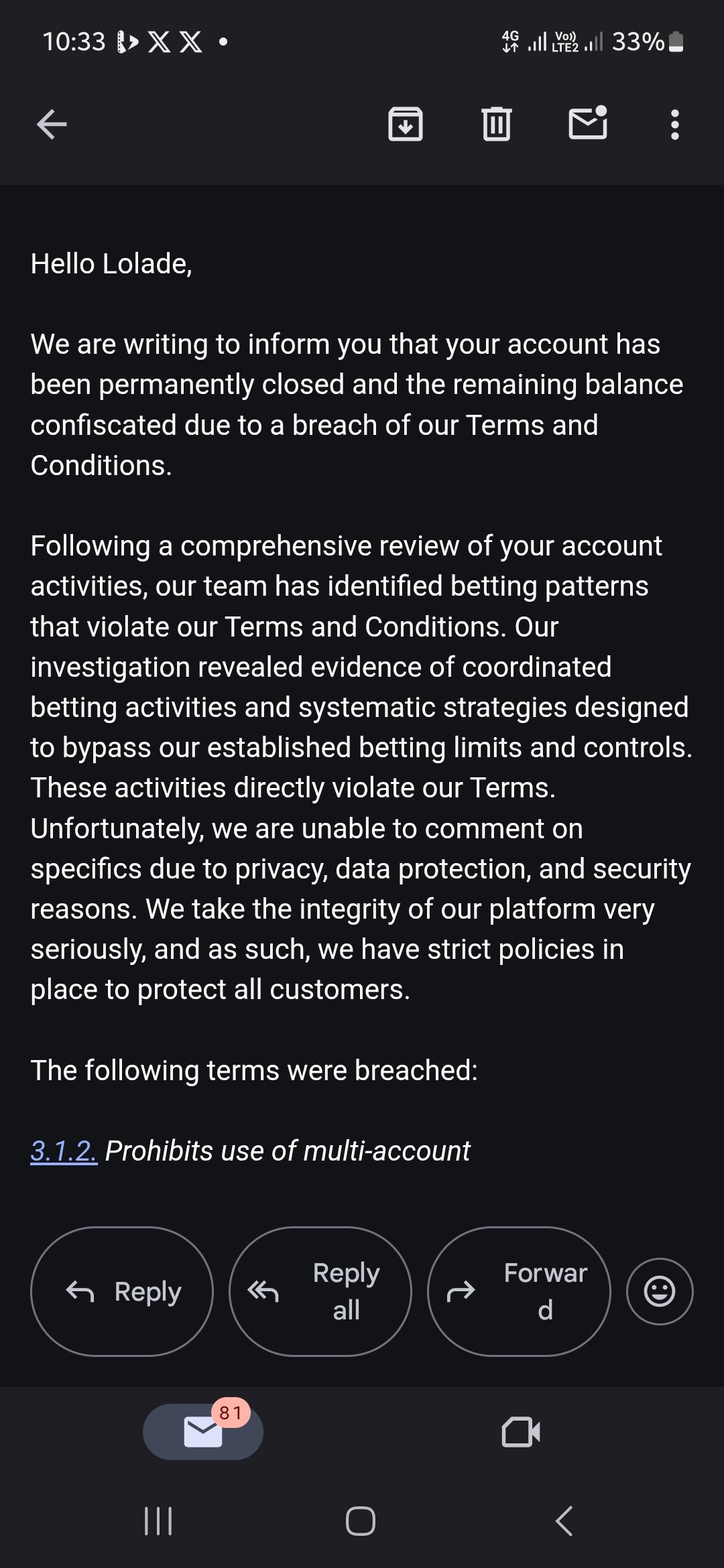Go to Android home screen
The image size is (724, 1568).
pos(361,1521)
